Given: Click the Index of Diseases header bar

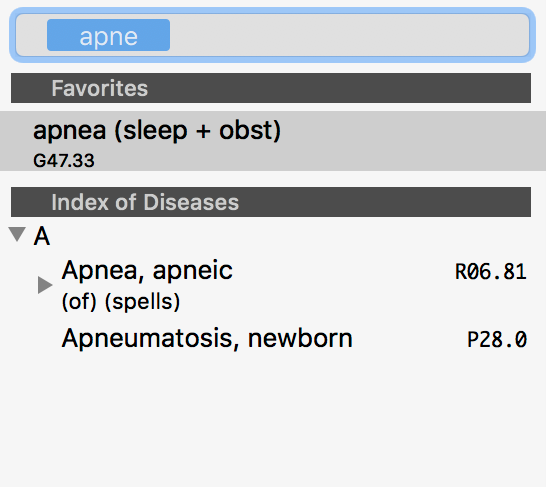Looking at the screenshot, I should click(x=271, y=202).
